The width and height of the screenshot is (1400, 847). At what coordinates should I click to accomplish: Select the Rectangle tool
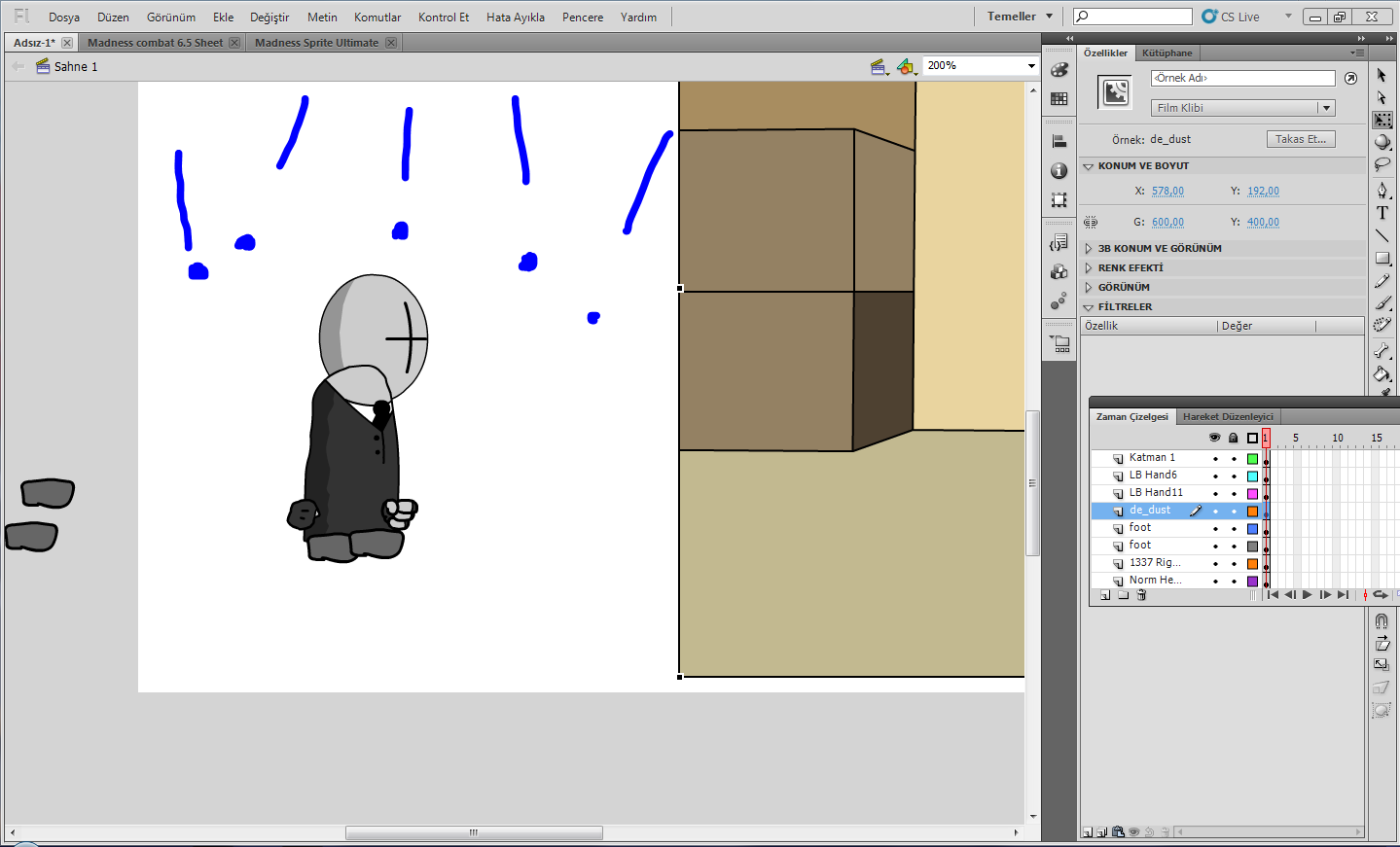[x=1382, y=258]
